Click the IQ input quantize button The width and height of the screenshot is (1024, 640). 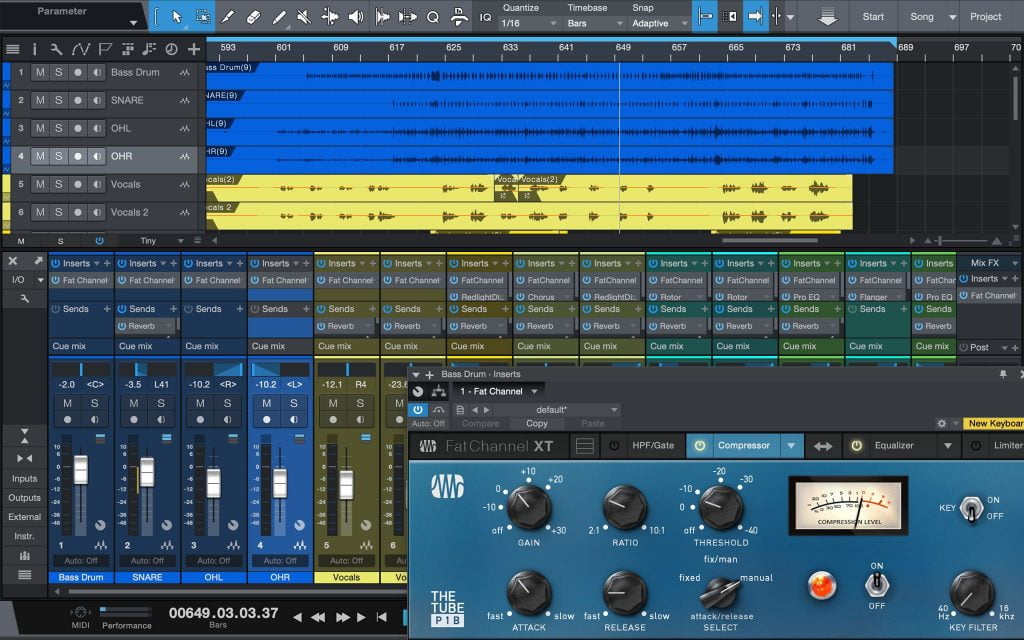485,17
